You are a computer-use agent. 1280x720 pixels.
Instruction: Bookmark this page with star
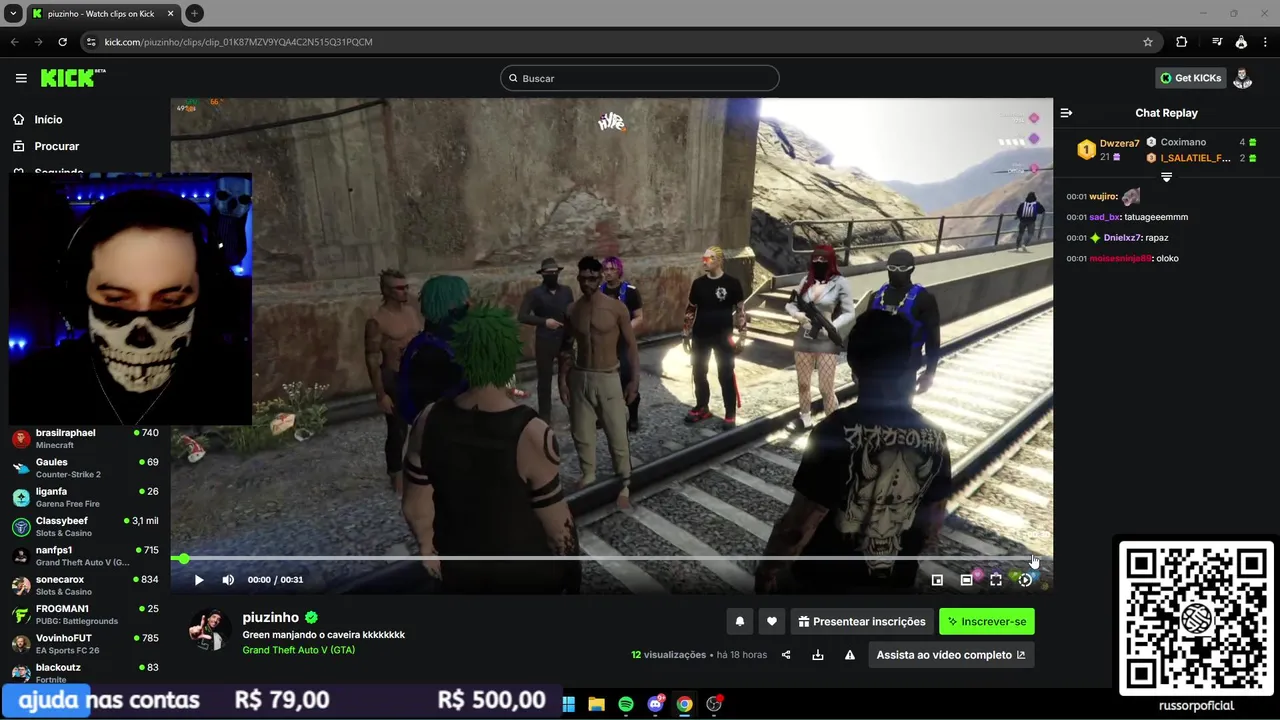point(1148,42)
